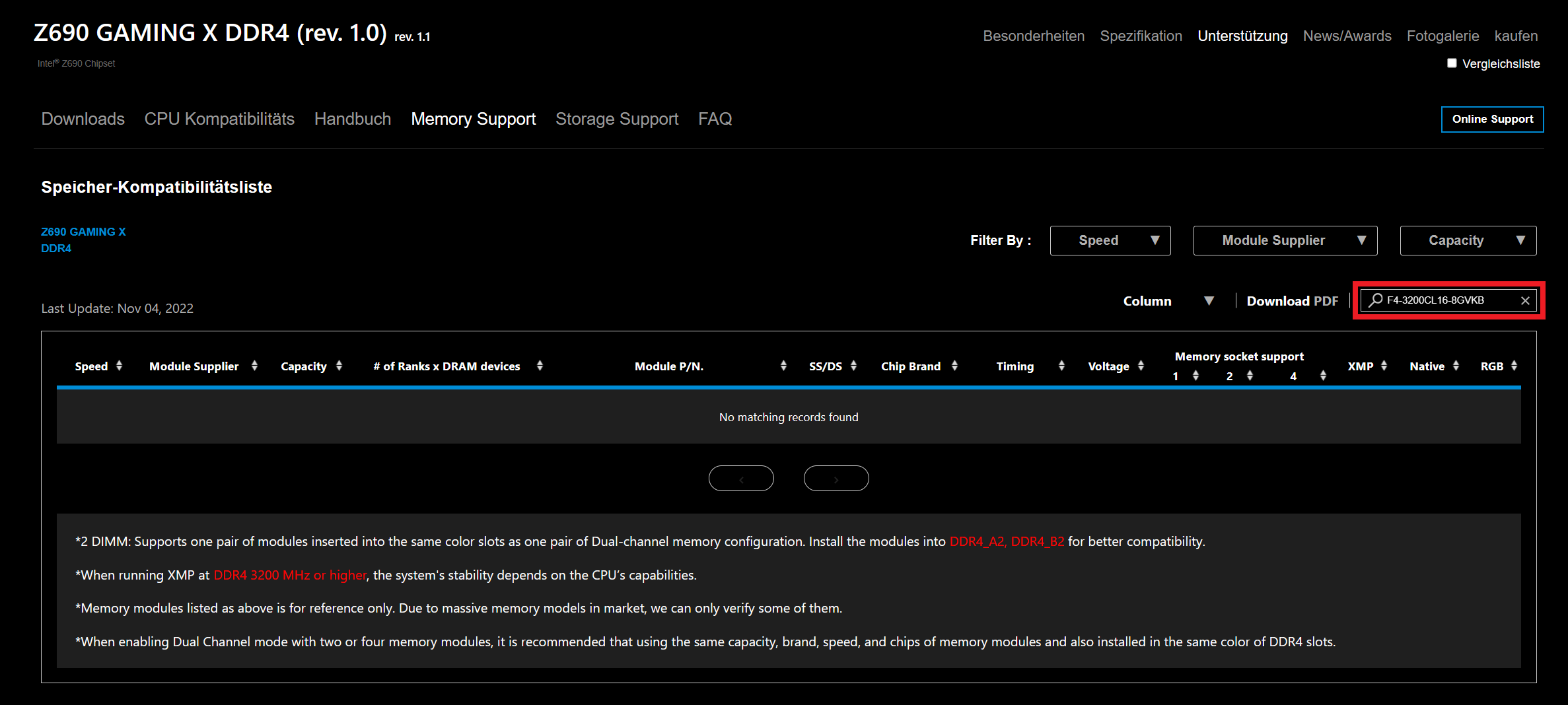Click the Z690 GAMING X DDR4 model link
The width and height of the screenshot is (1568, 705).
(x=83, y=240)
